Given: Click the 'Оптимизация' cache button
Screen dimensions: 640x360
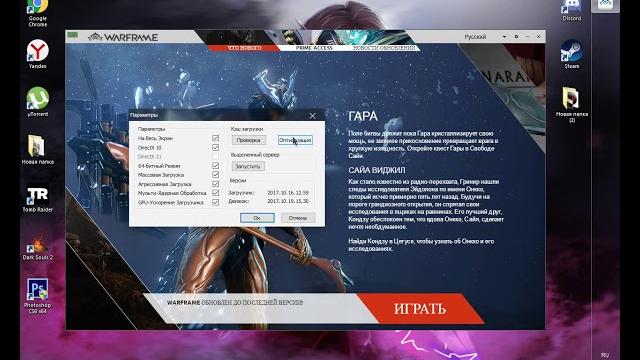Looking at the screenshot, I should point(295,140).
